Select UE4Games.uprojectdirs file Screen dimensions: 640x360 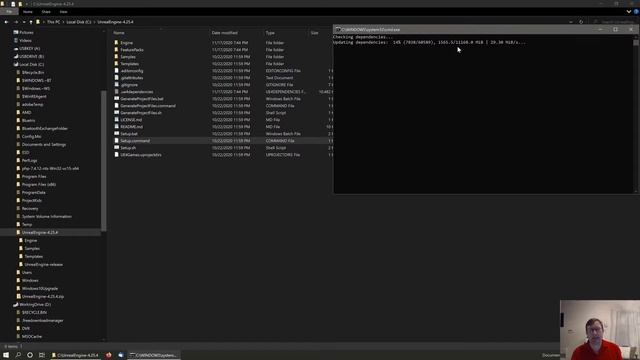[141, 155]
